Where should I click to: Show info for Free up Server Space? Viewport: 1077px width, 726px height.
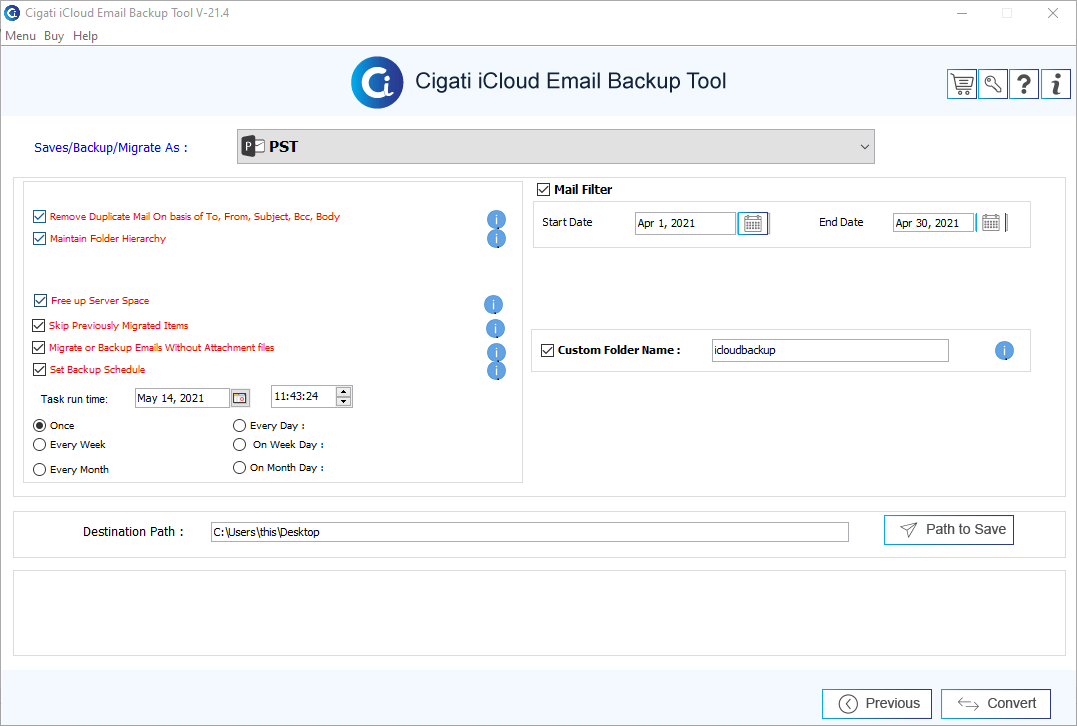[x=493, y=304]
